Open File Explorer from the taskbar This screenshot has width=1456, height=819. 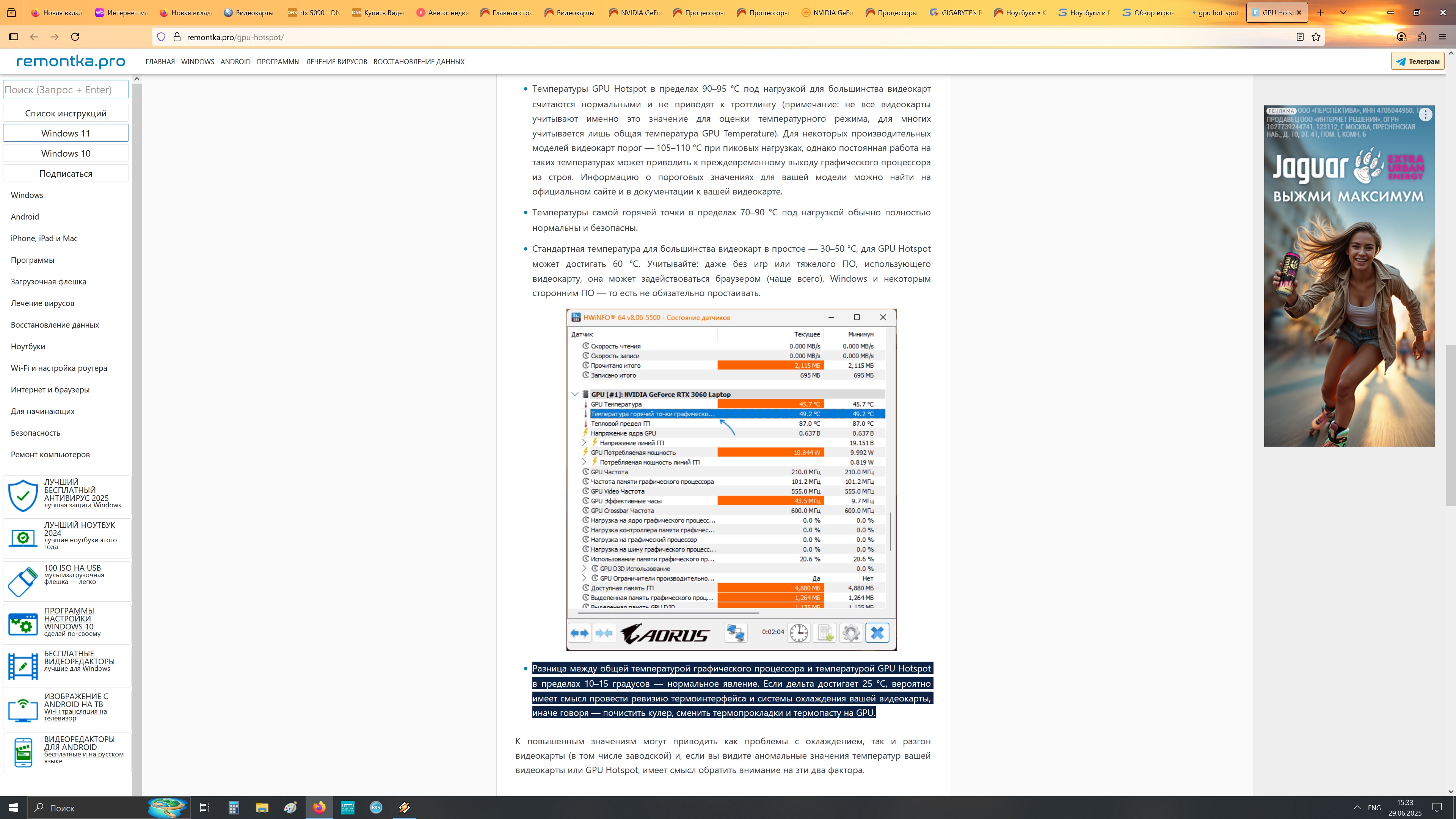pos(262,807)
